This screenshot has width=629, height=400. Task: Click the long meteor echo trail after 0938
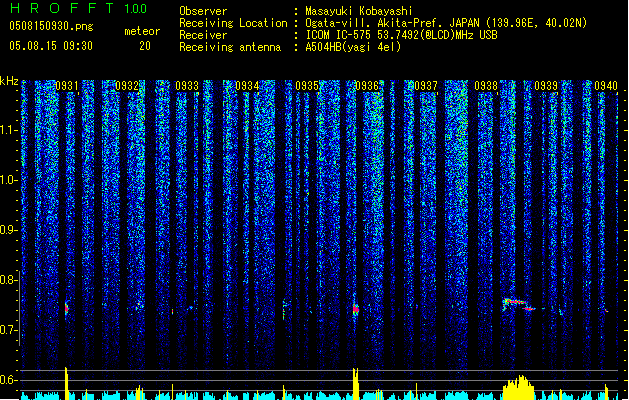point(519,304)
